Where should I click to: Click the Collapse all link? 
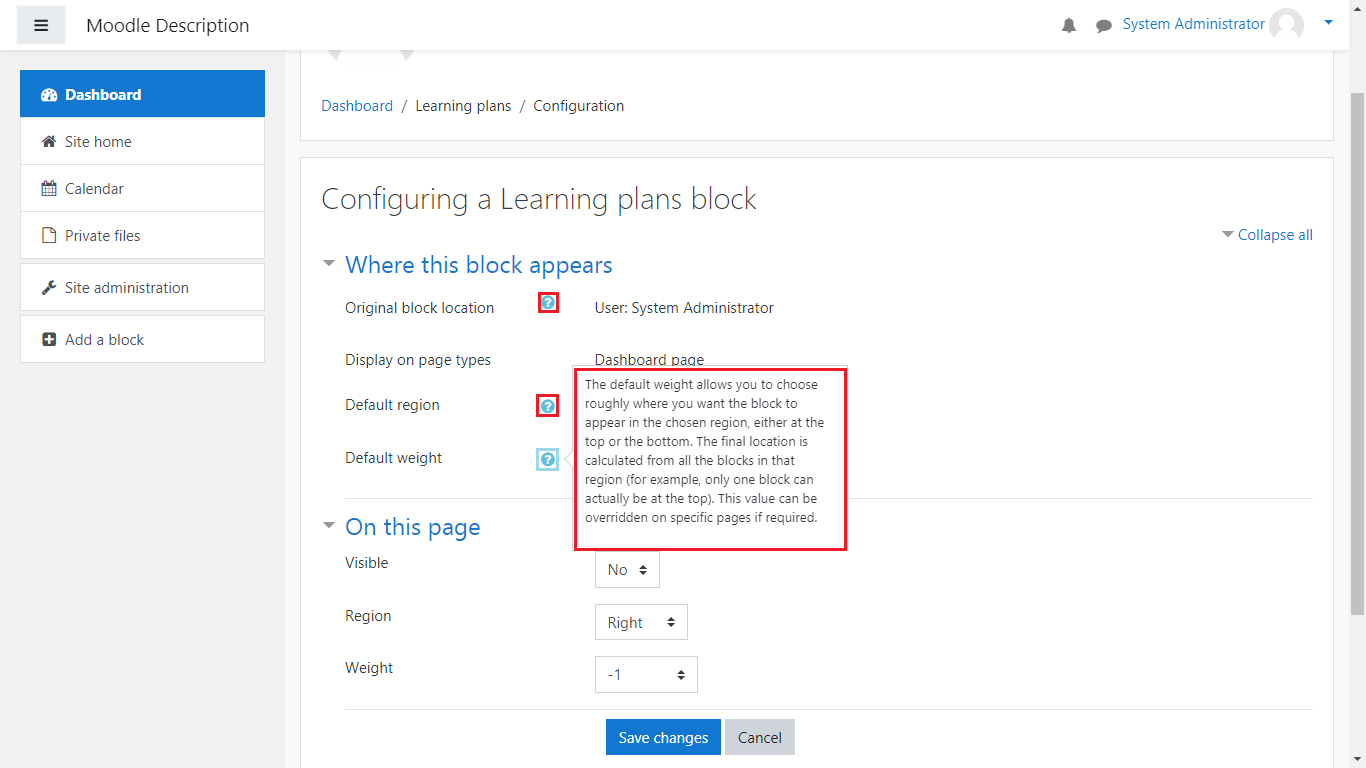click(x=1274, y=235)
